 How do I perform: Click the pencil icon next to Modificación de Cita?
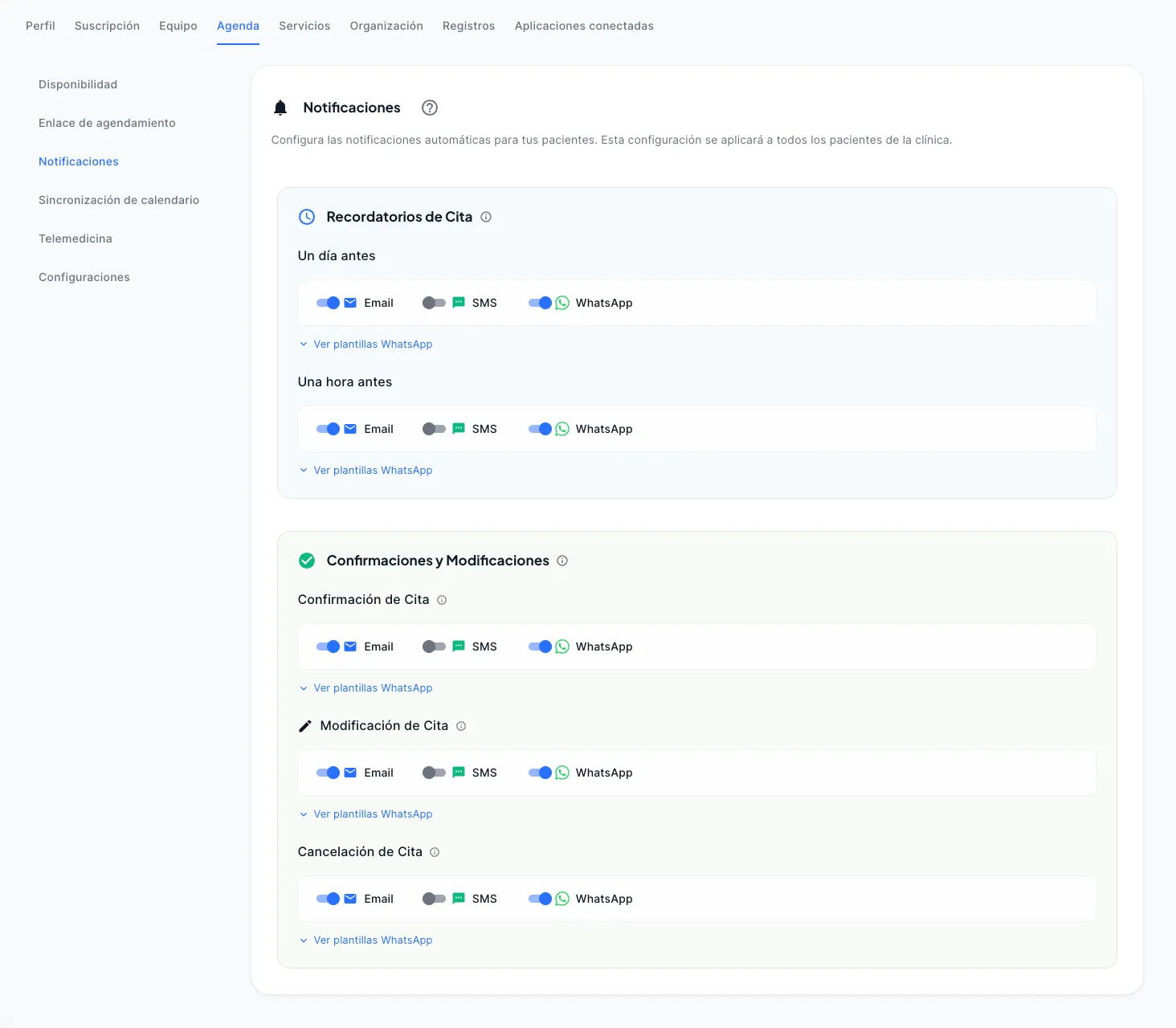305,725
